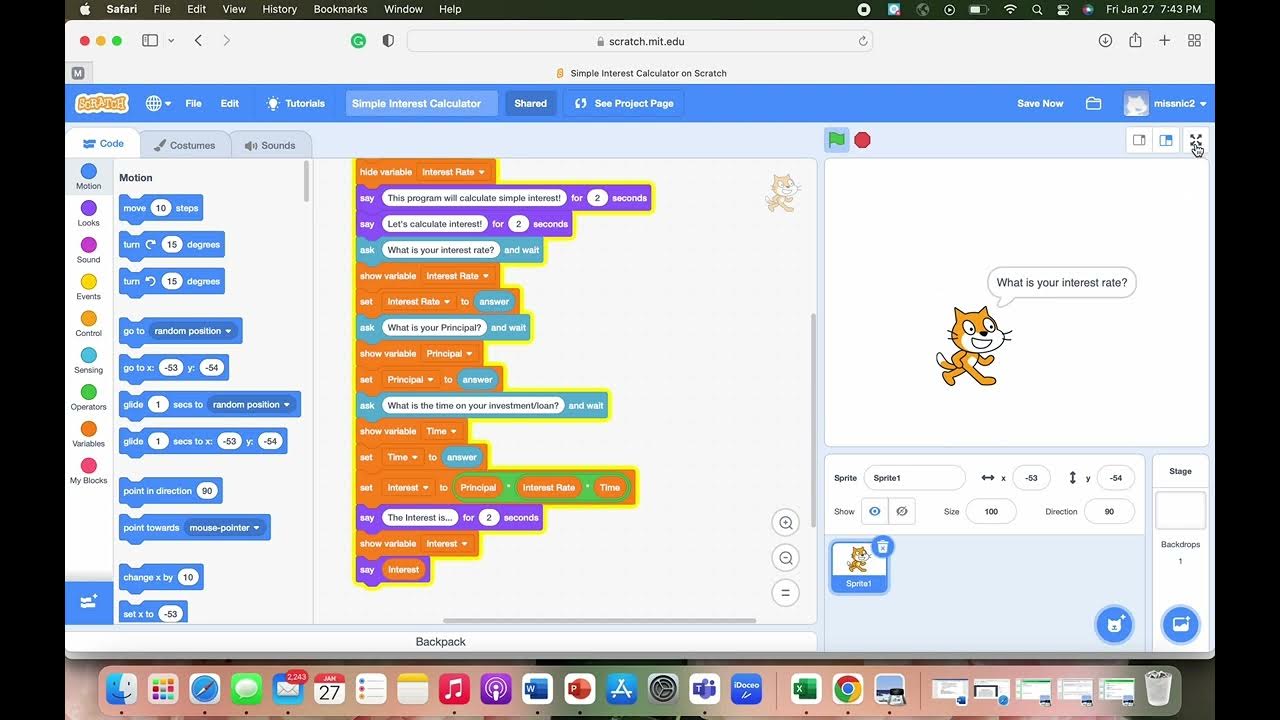1280x720 pixels.
Task: Open the Add Extension button
Action: click(89, 602)
